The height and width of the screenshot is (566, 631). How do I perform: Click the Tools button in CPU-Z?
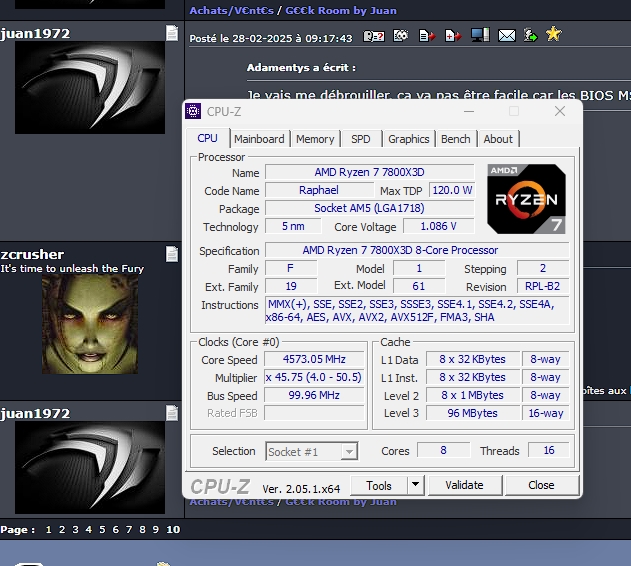click(379, 485)
